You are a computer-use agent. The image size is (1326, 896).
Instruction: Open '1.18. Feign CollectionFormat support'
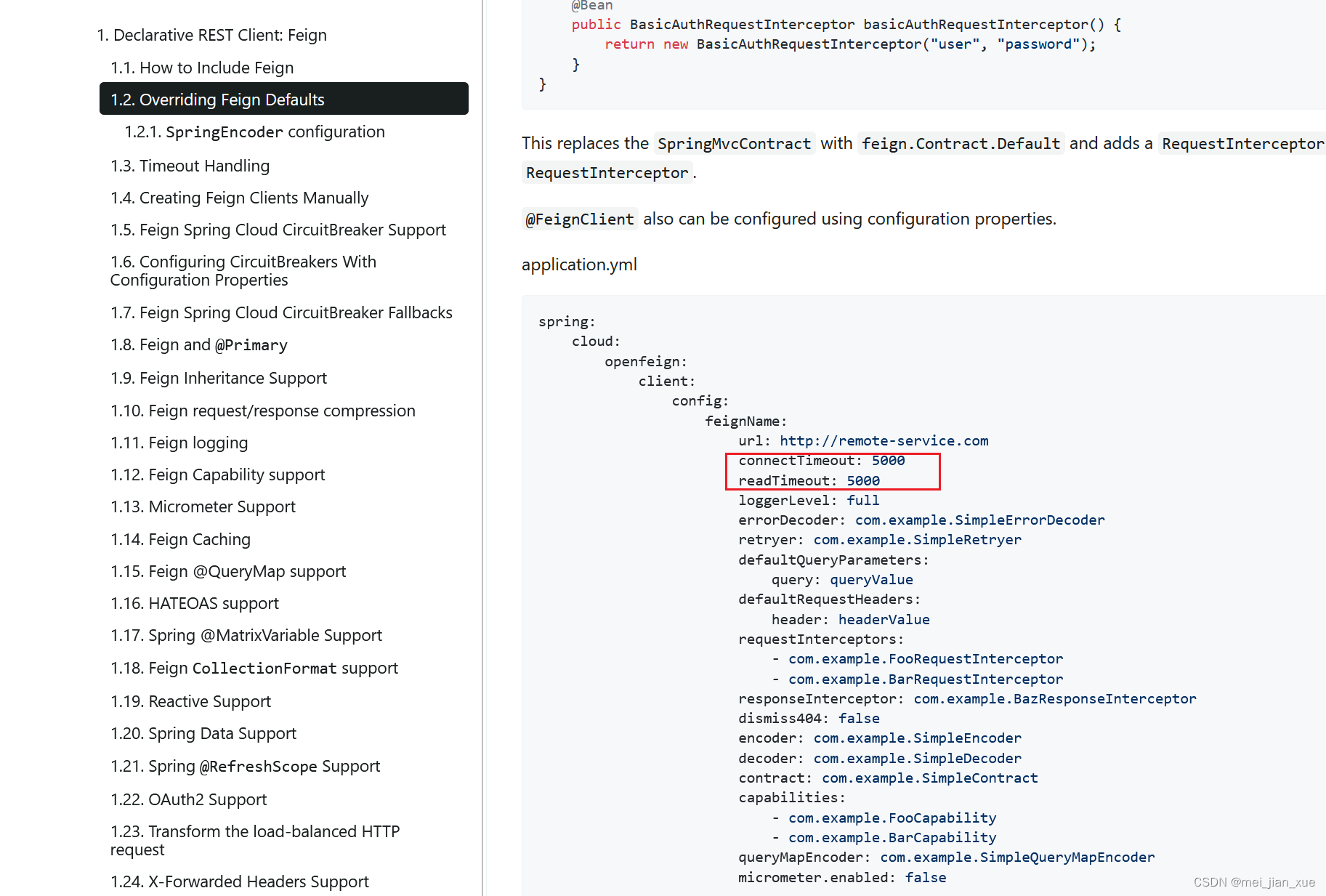(254, 669)
